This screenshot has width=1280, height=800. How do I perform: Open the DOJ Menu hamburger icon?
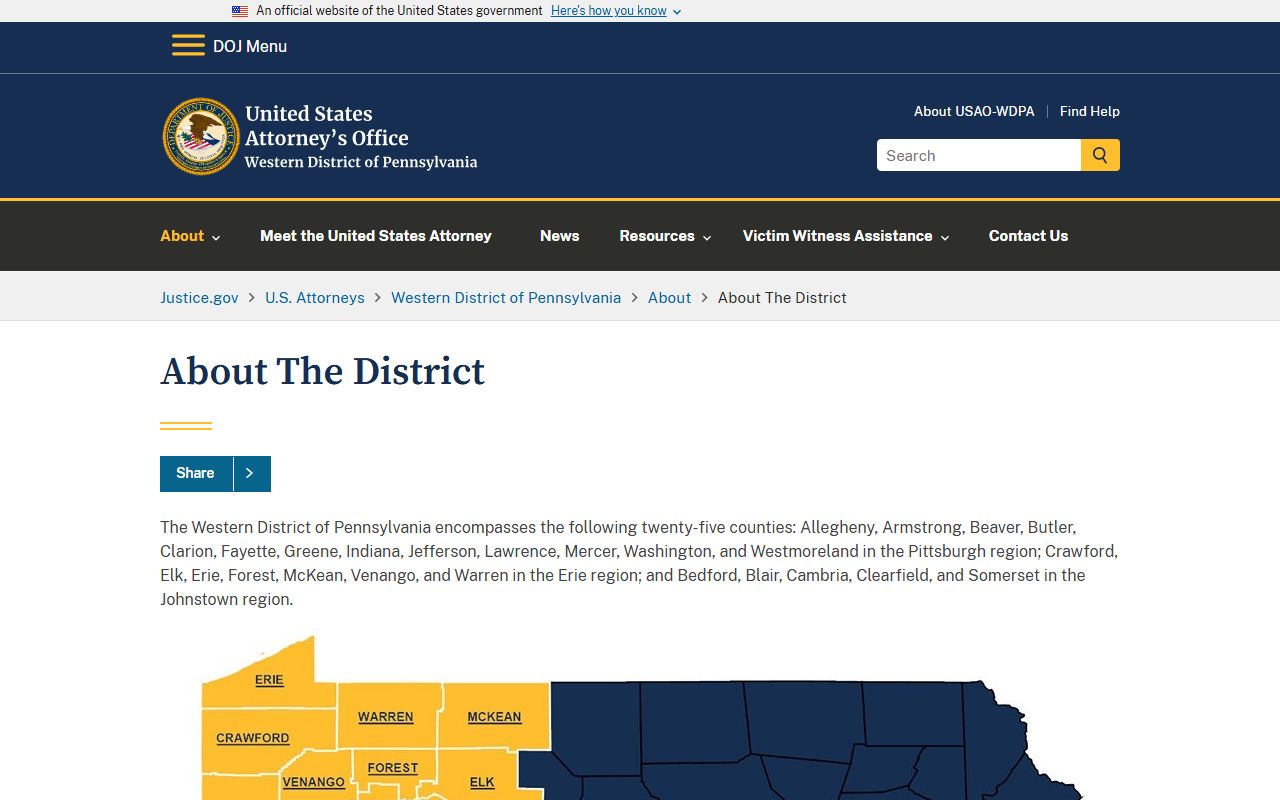[x=188, y=46]
